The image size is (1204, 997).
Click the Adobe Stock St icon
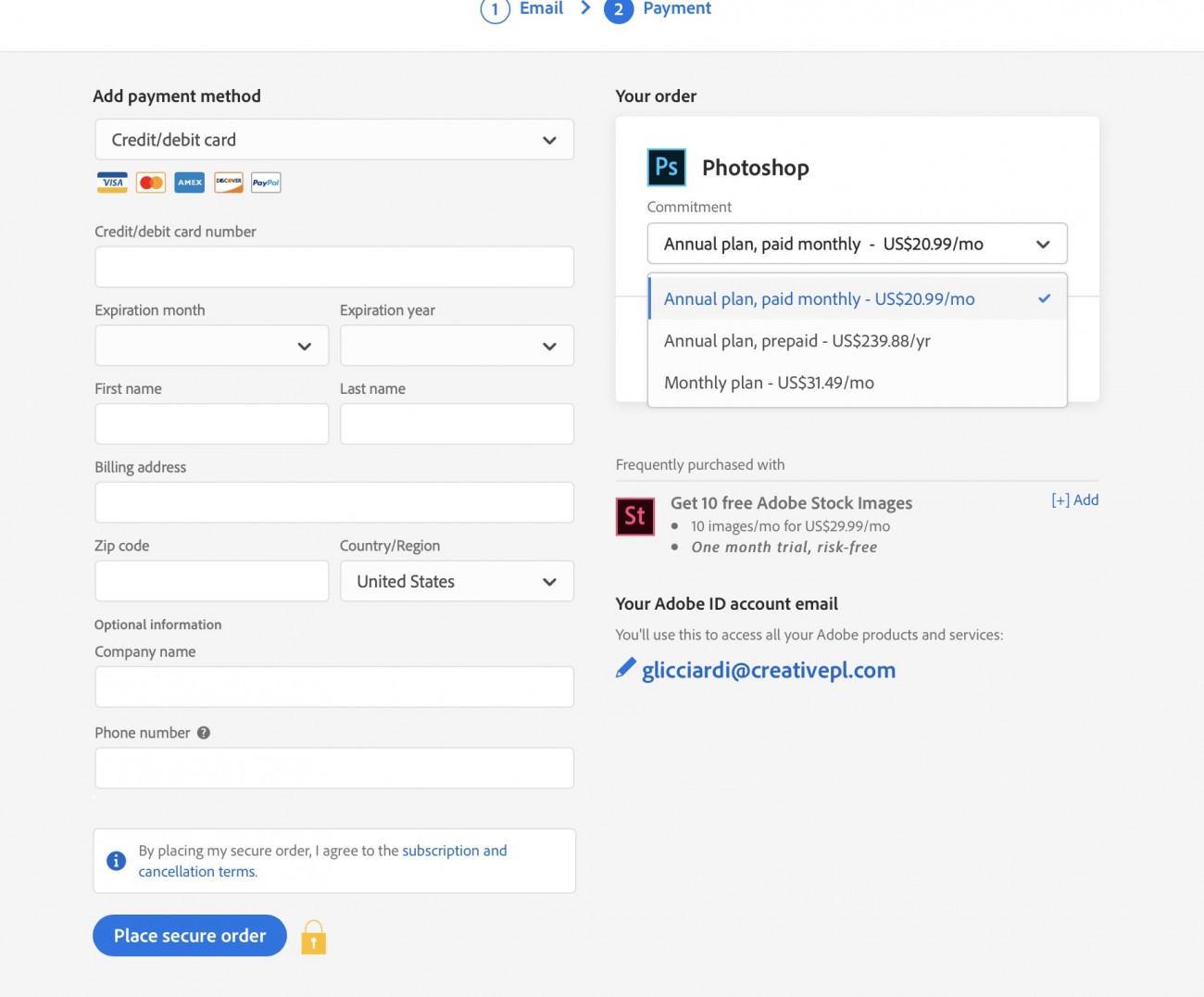click(635, 516)
